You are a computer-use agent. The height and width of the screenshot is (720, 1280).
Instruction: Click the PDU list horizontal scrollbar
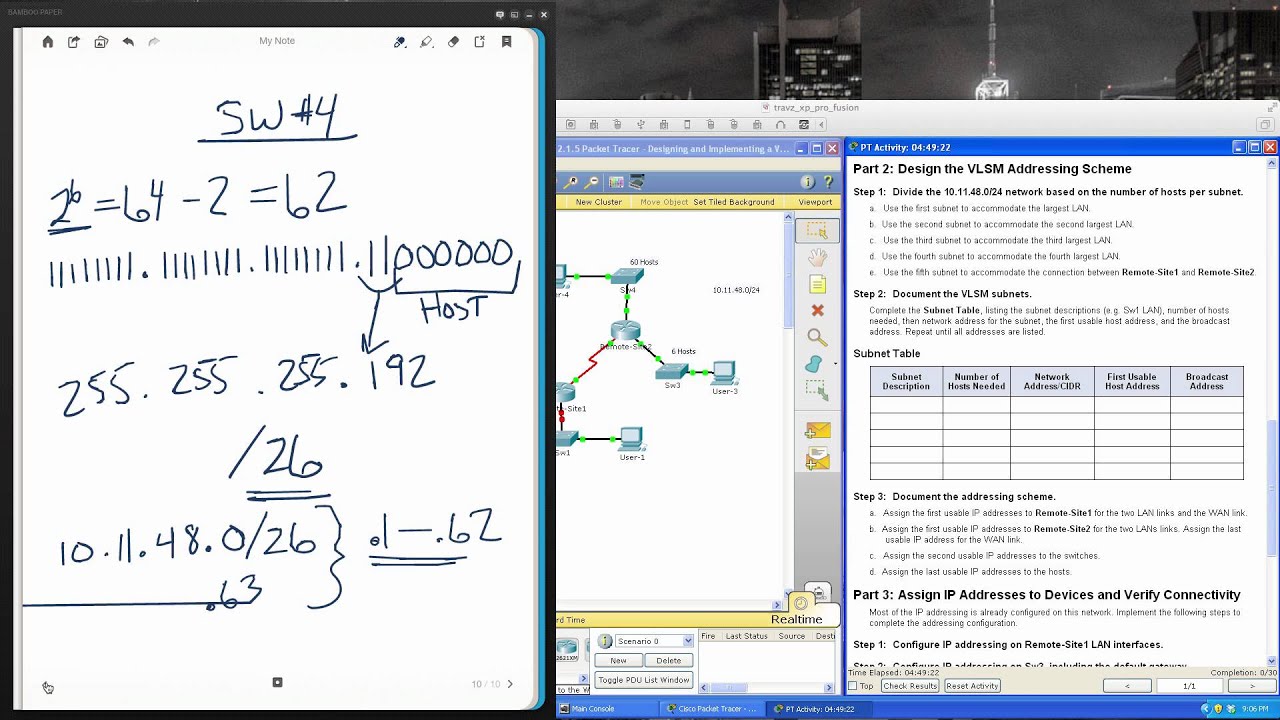coord(765,688)
